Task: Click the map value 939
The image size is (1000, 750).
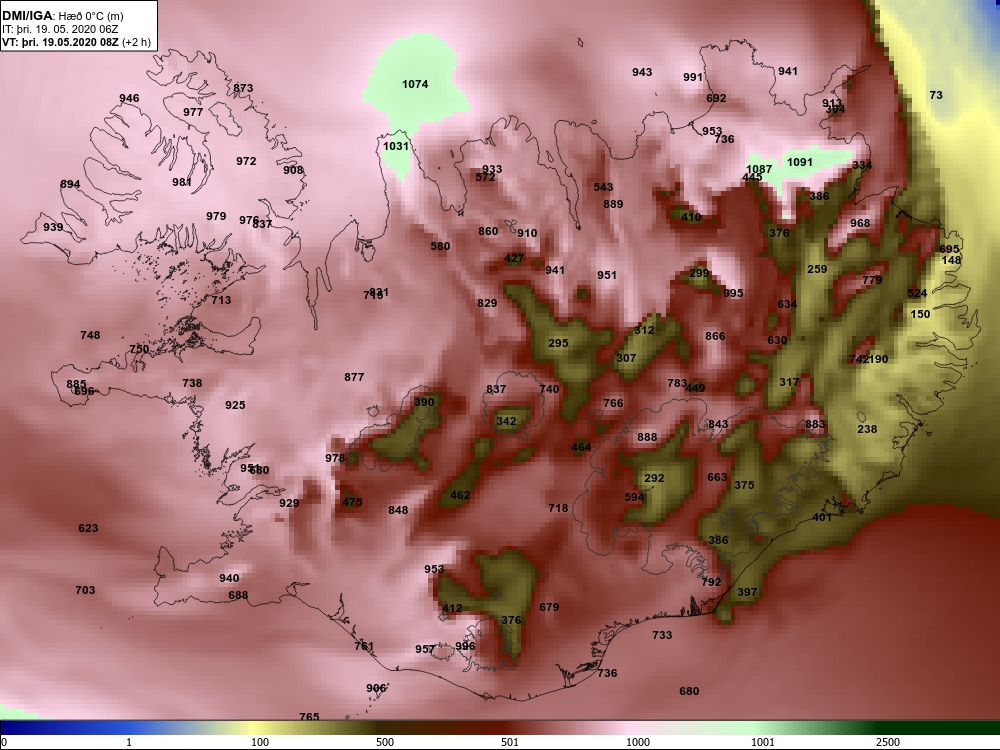Action: (53, 227)
